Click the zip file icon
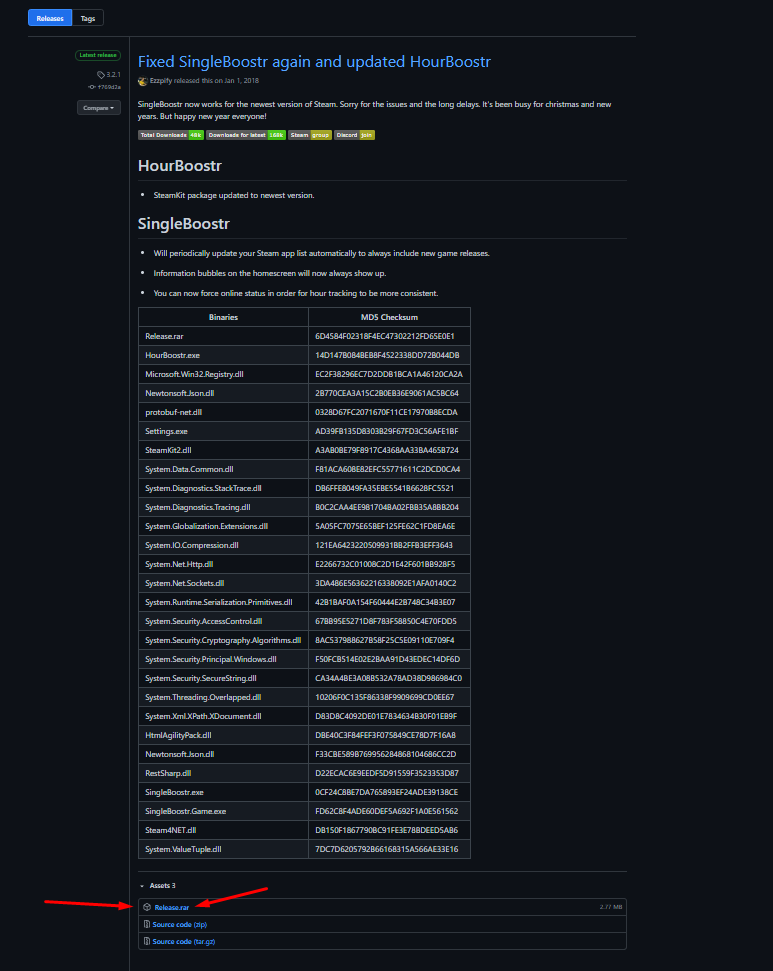The image size is (773, 971). tap(147, 925)
